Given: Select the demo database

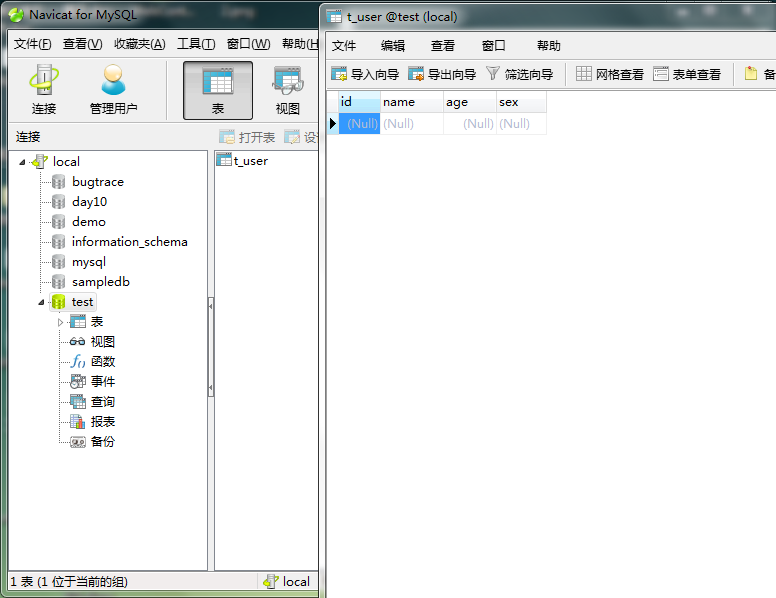Looking at the screenshot, I should point(89,222).
